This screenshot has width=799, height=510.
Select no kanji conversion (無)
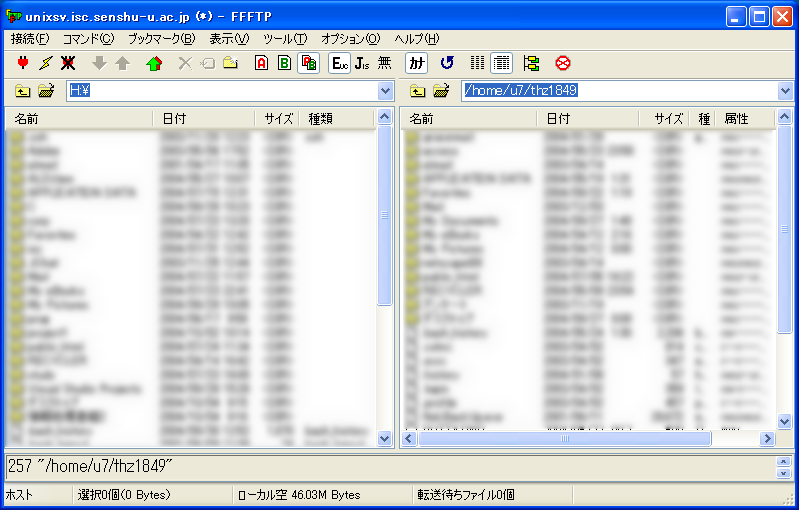coord(384,63)
